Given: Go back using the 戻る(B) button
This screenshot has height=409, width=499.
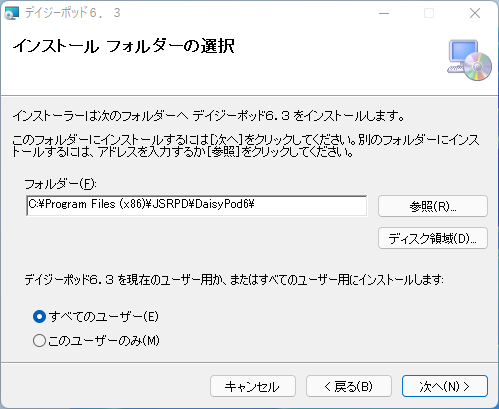Looking at the screenshot, I should coord(349,386).
